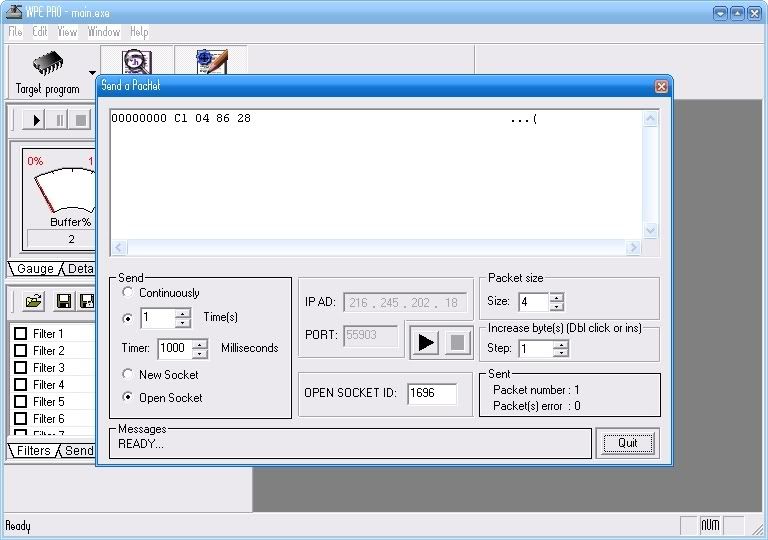Open the magnifier trace toolbar icon

(x=137, y=62)
